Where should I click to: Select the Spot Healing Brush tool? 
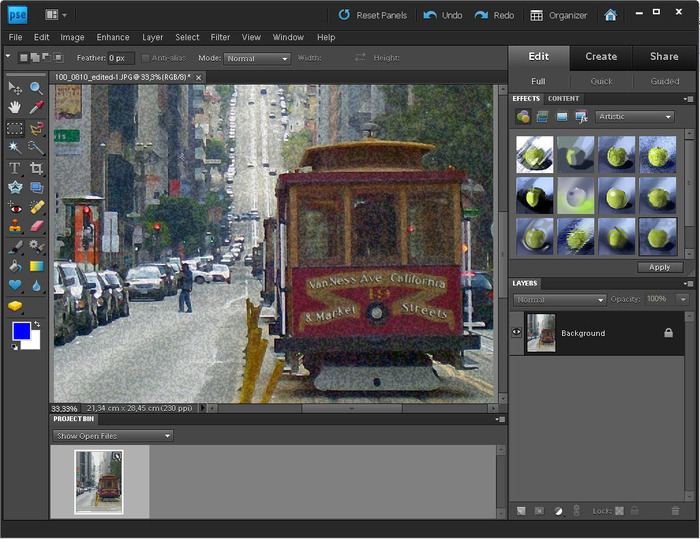click(36, 208)
